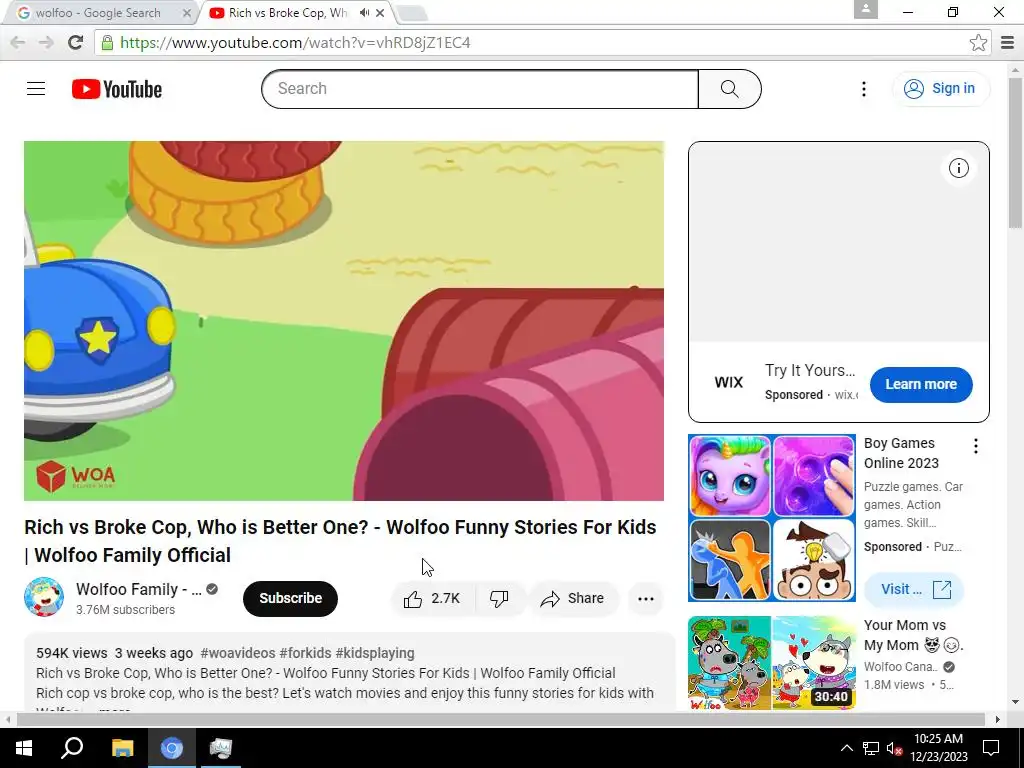Click the video player to pause

[x=344, y=321]
